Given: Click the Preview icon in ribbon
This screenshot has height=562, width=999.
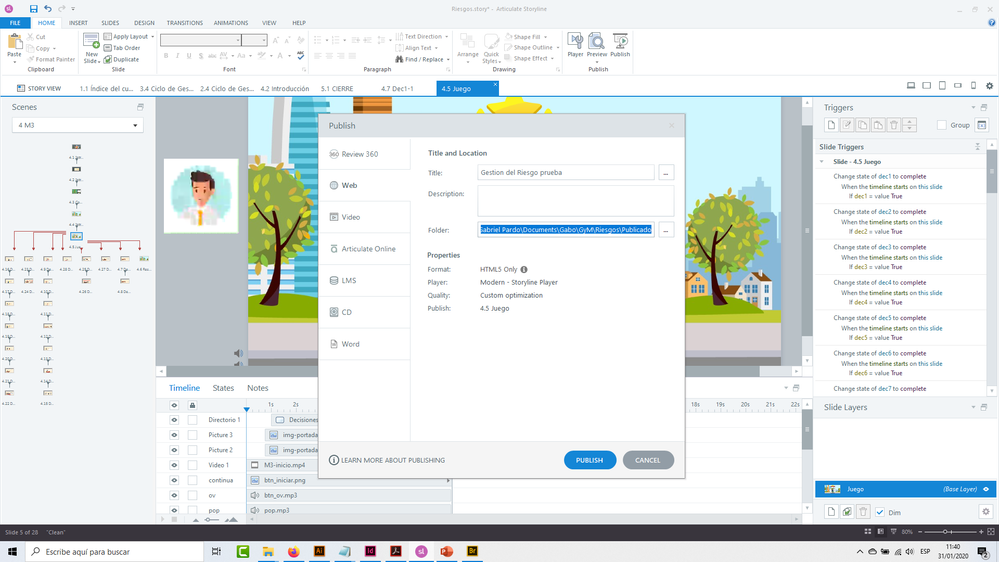Looking at the screenshot, I should coord(597,44).
